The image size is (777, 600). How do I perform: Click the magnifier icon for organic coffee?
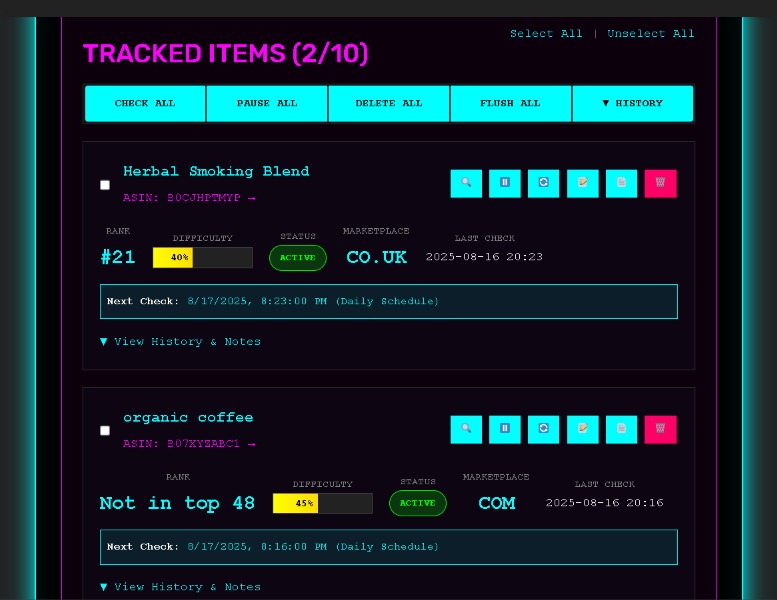point(466,429)
